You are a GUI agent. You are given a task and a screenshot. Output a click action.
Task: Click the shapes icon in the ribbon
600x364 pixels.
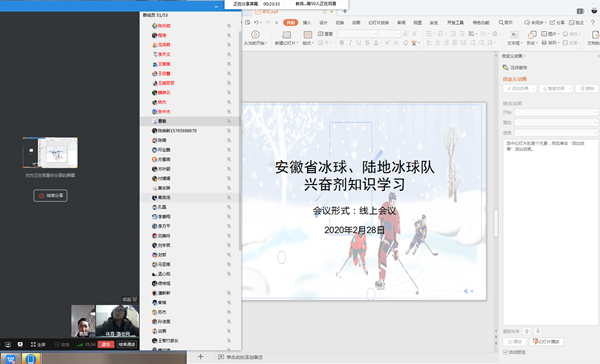pyautogui.click(x=532, y=35)
